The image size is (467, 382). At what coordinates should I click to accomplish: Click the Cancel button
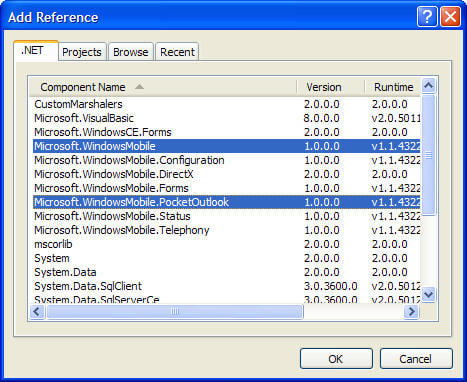(x=416, y=359)
